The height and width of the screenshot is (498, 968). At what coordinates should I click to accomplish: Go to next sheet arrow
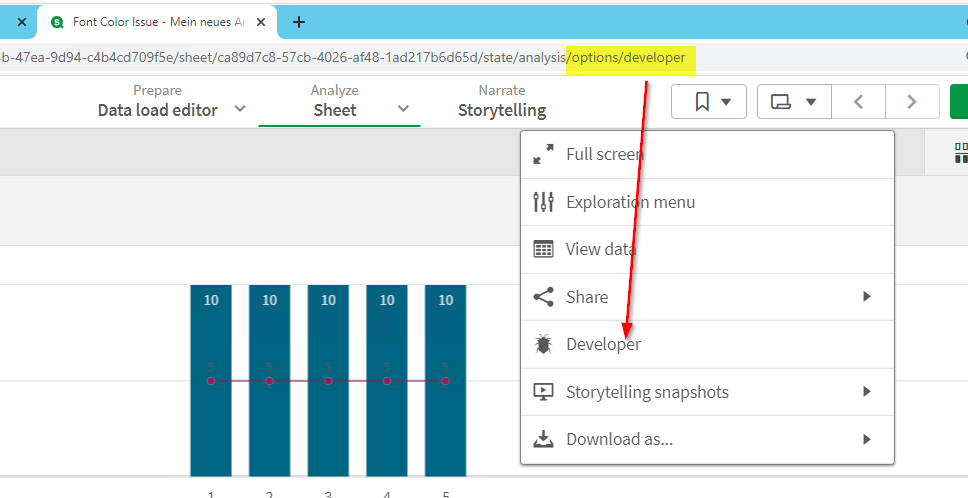(911, 101)
